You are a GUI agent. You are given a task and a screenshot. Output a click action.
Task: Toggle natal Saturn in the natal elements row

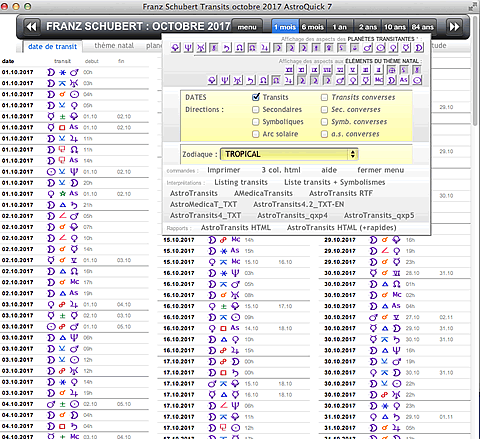click(251, 80)
